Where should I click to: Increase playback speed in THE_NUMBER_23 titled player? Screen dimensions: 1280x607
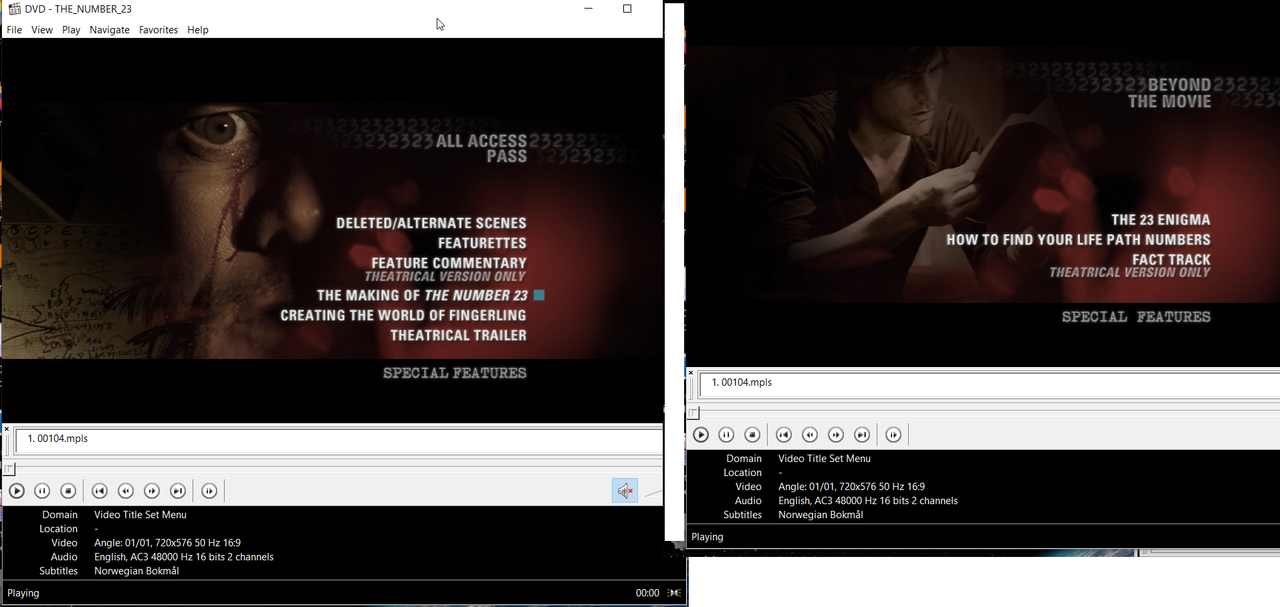151,491
